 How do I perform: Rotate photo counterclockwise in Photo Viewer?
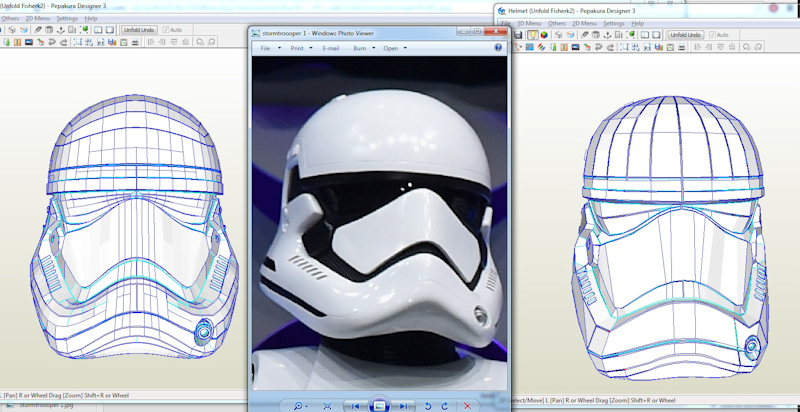pos(428,406)
